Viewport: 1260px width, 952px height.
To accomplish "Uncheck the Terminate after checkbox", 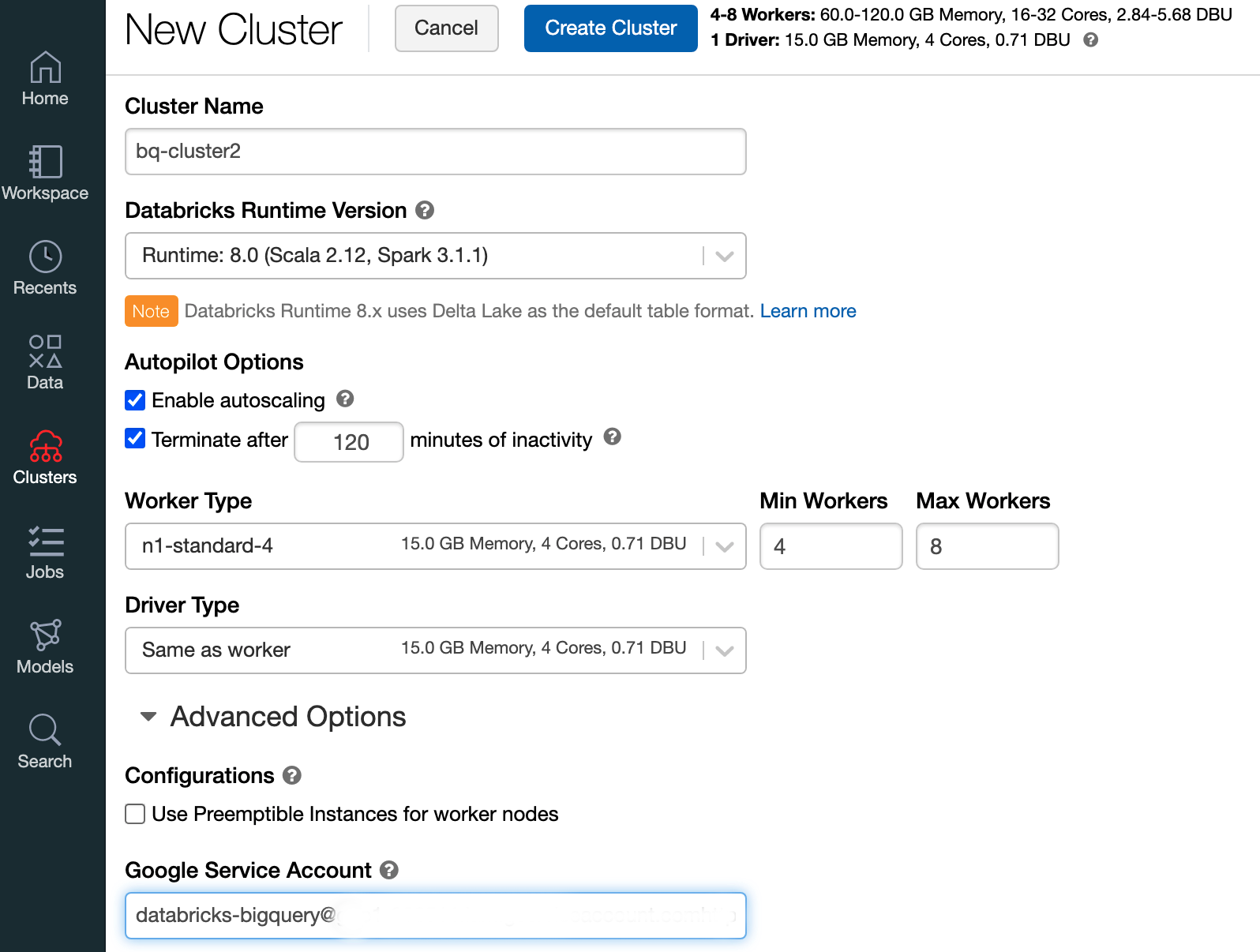I will (x=135, y=439).
